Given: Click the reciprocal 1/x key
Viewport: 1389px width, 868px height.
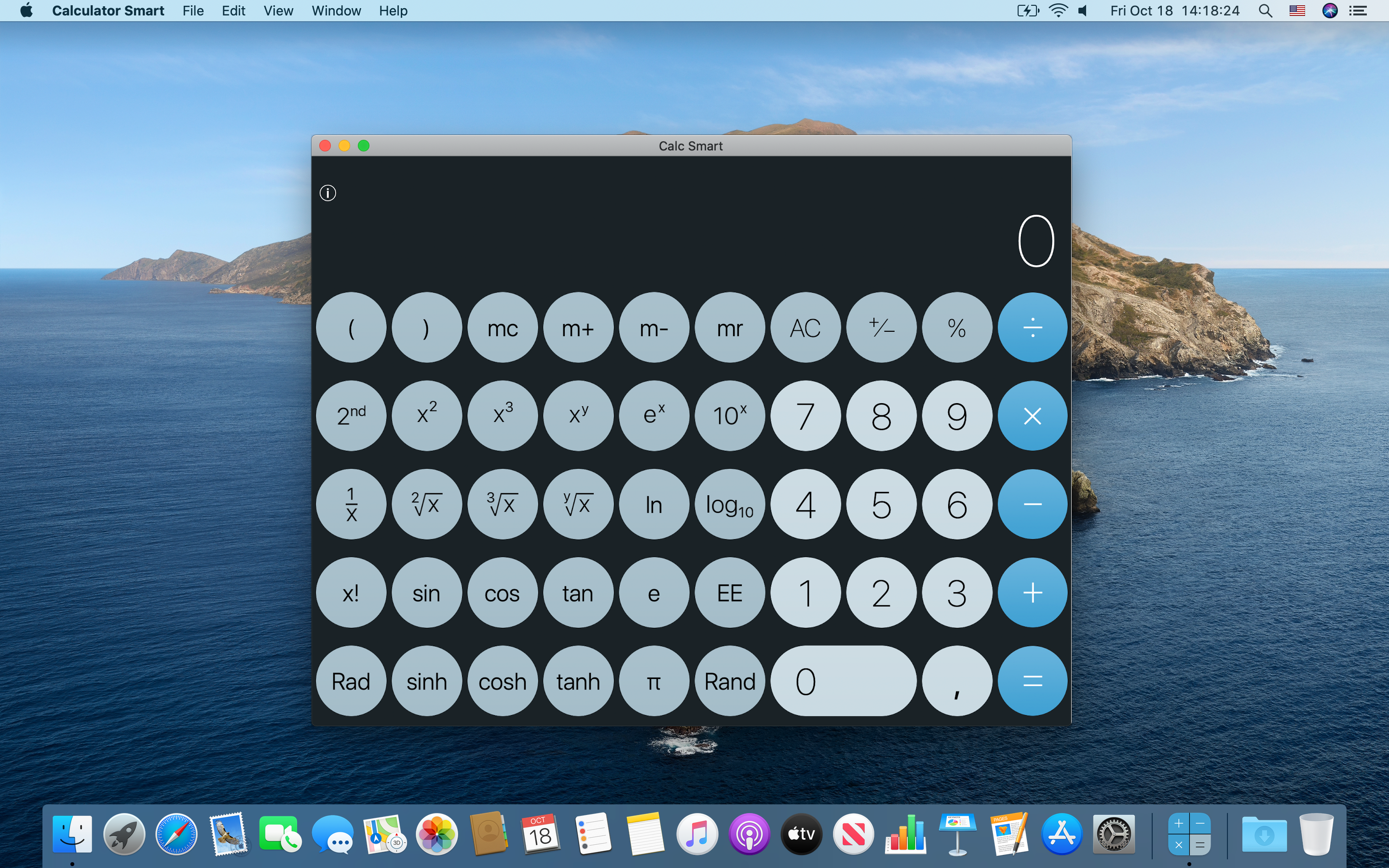Looking at the screenshot, I should [x=351, y=504].
